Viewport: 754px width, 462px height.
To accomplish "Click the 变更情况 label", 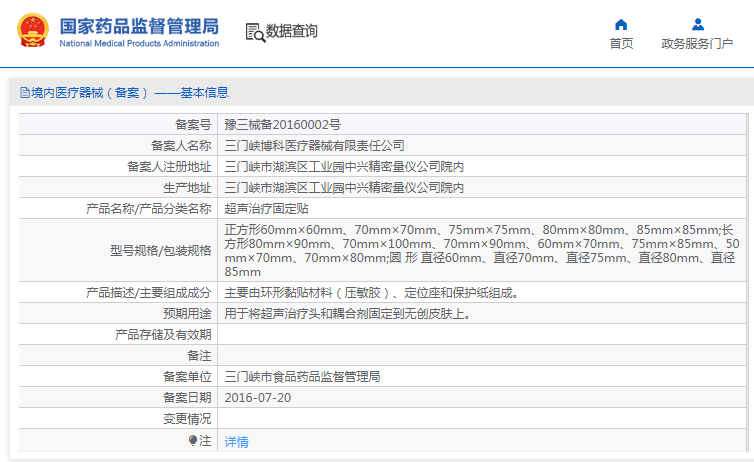I will 187,419.
